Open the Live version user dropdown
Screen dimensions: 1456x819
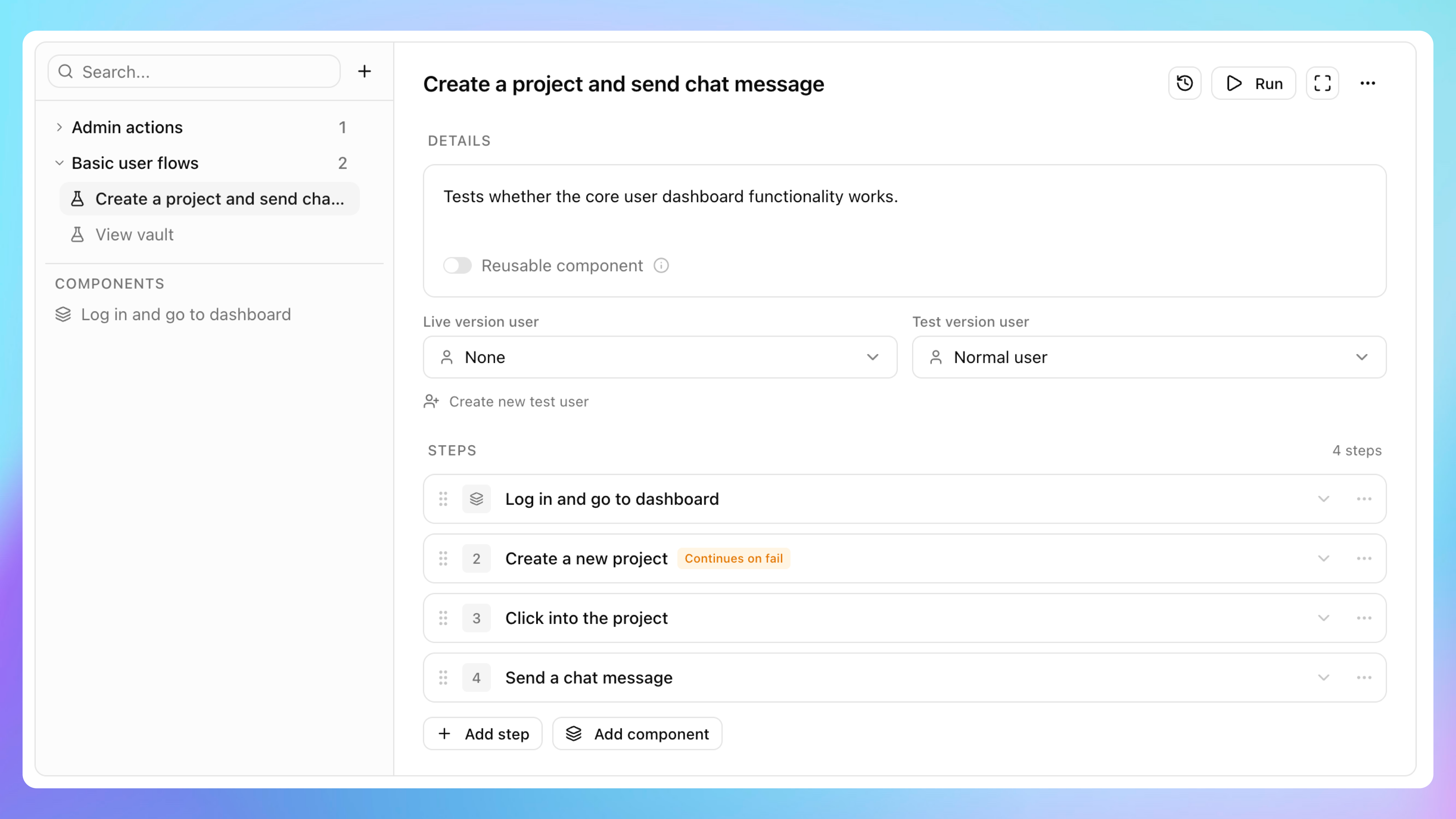[x=660, y=357]
